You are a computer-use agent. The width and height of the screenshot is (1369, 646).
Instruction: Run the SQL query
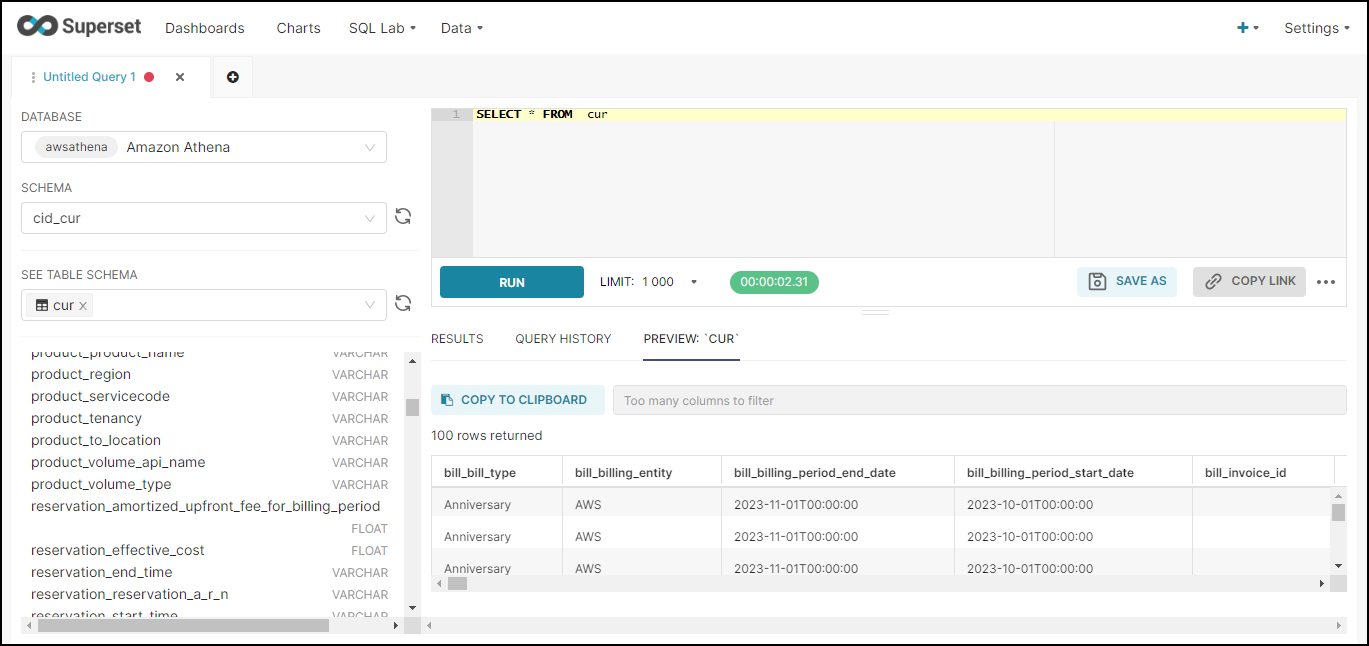click(511, 282)
